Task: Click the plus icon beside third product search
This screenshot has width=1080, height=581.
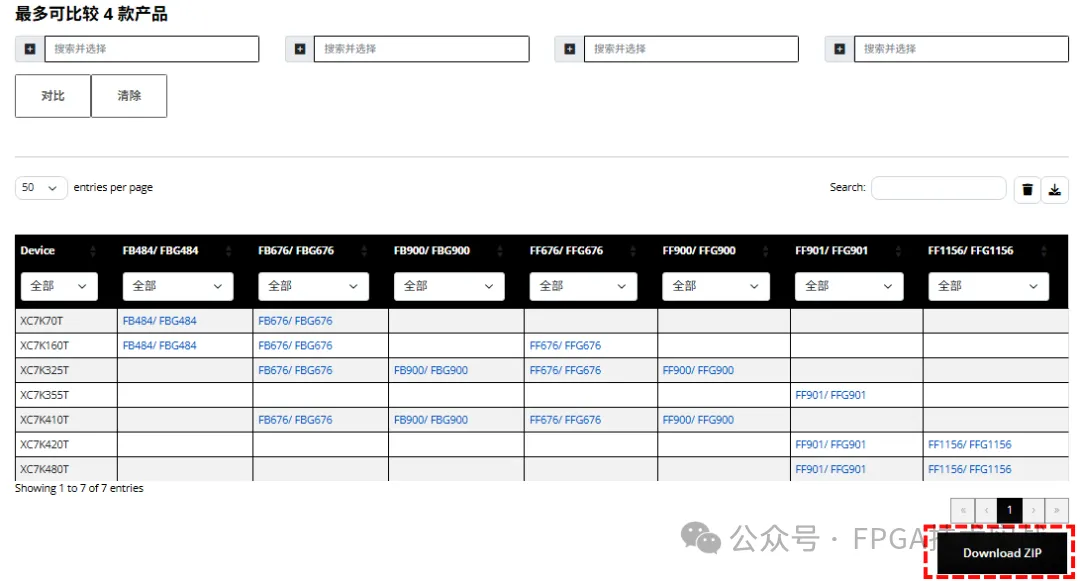Action: [570, 49]
